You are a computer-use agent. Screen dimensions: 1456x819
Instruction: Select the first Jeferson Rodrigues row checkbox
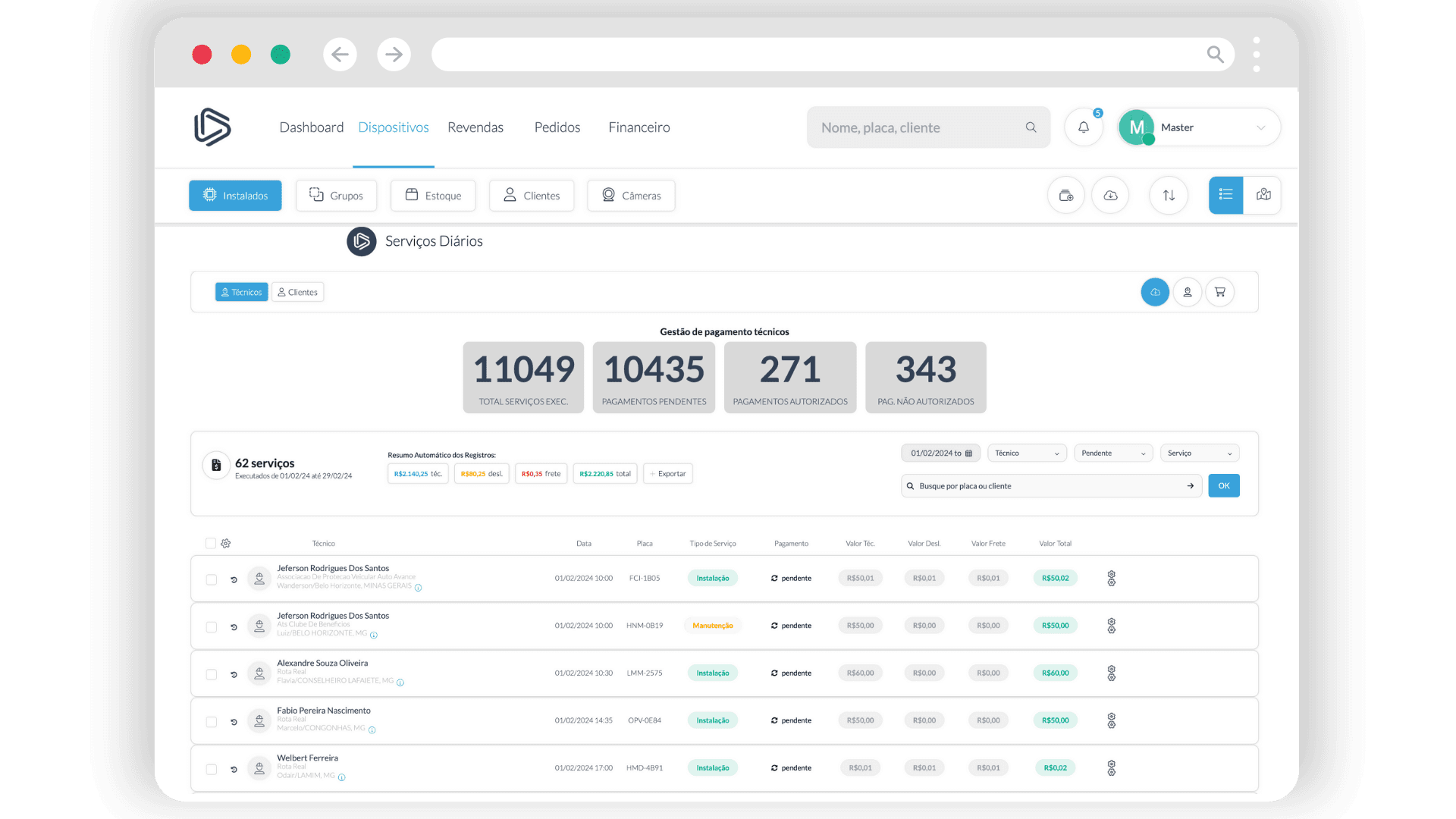212,579
